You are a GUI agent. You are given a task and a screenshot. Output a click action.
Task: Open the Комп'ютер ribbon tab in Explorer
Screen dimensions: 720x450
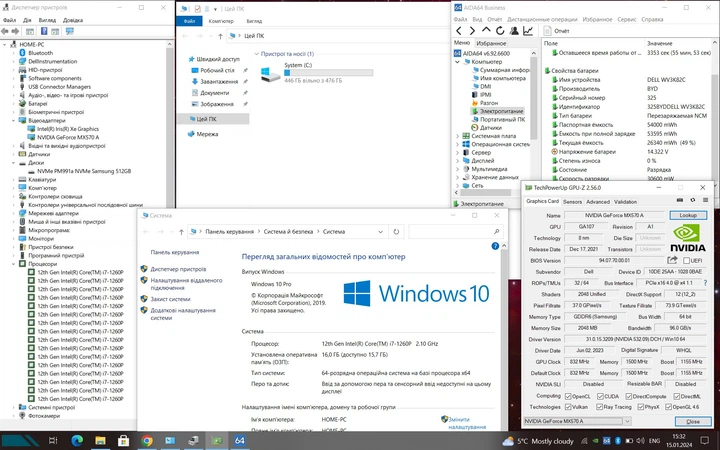pyautogui.click(x=220, y=21)
